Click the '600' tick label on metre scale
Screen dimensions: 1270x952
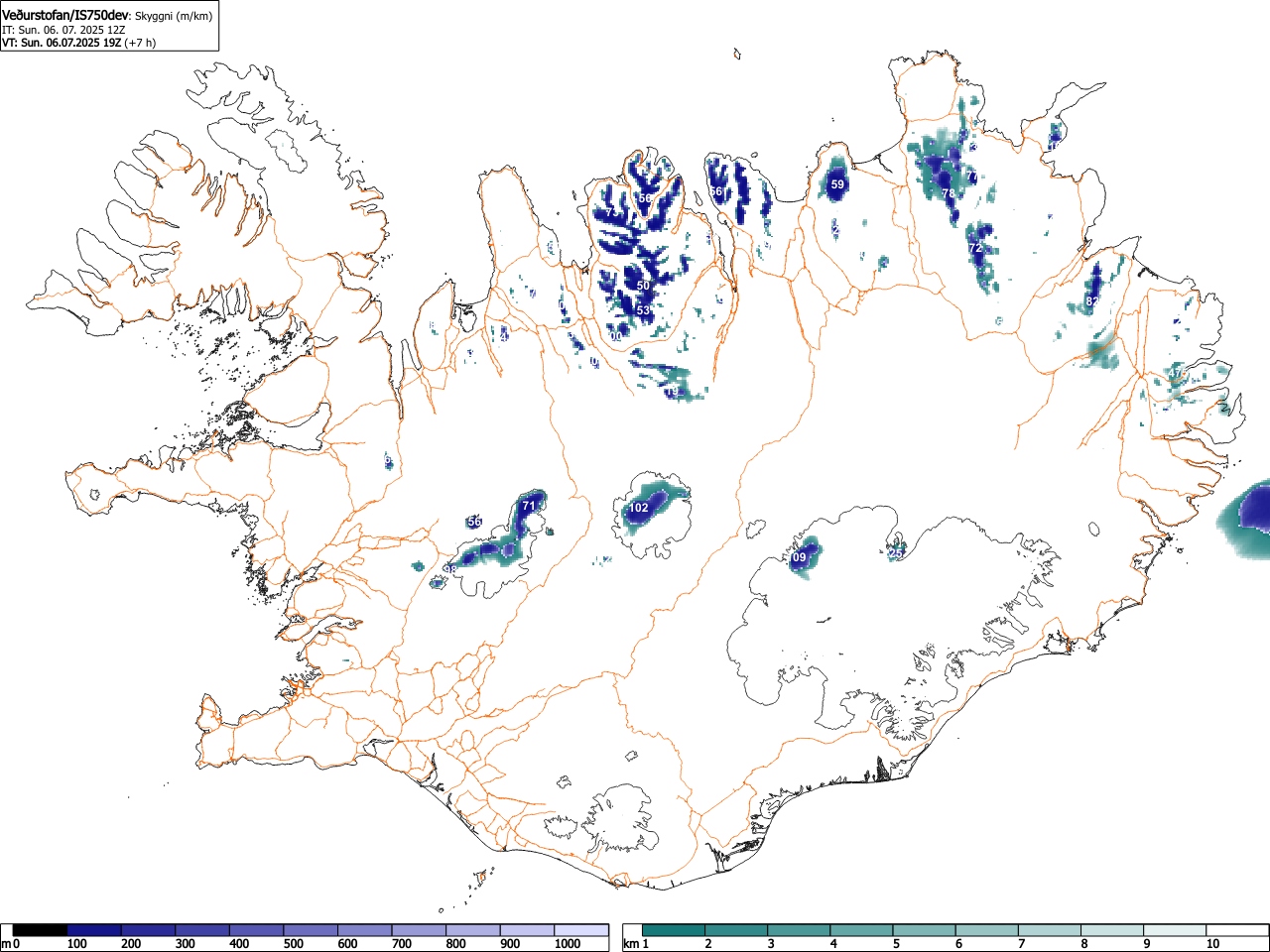347,944
